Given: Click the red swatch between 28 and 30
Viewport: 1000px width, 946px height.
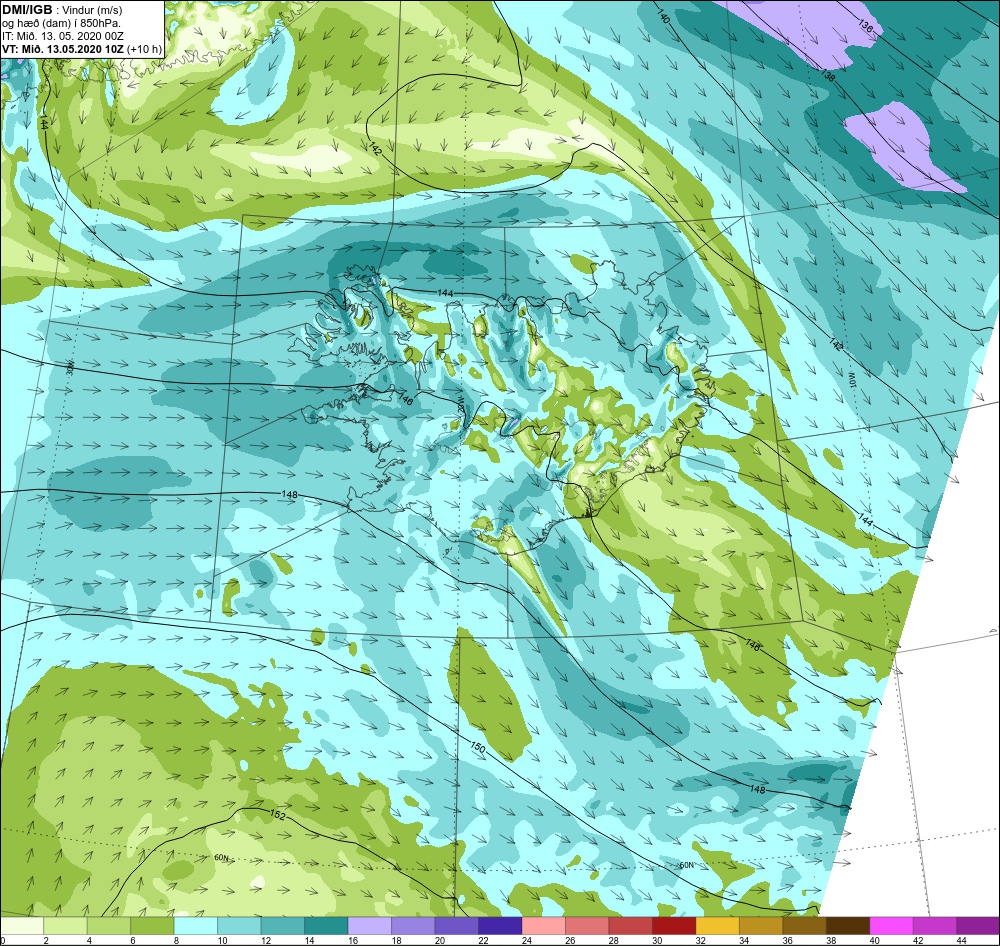Looking at the screenshot, I should click(630, 926).
